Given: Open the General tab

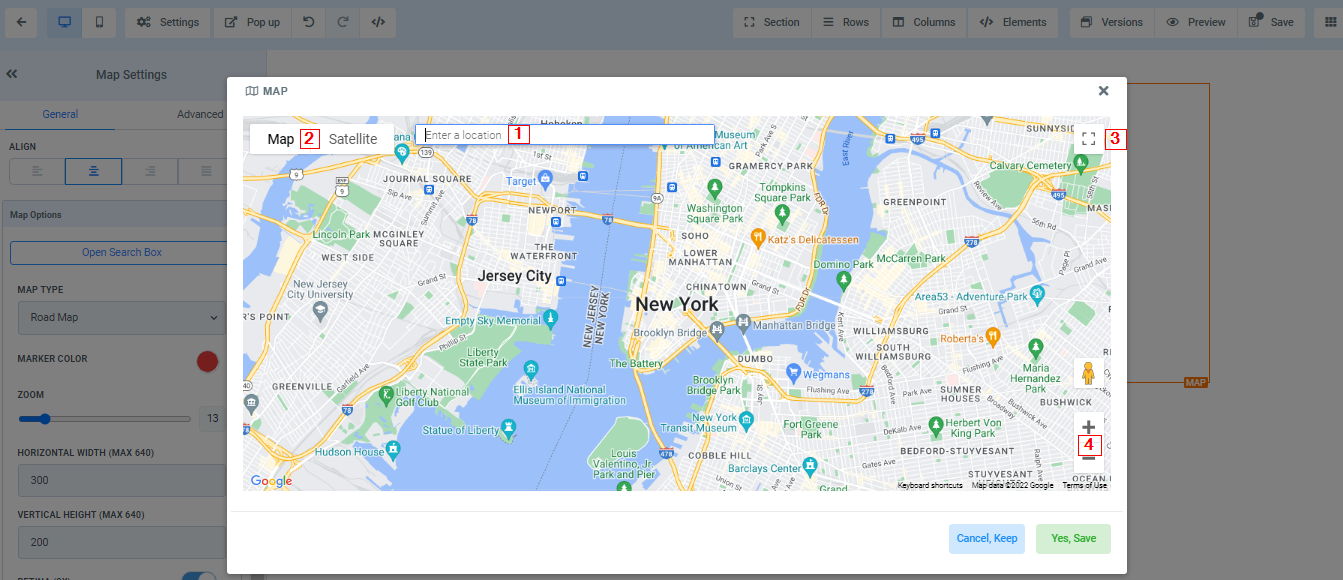Looking at the screenshot, I should coord(60,114).
